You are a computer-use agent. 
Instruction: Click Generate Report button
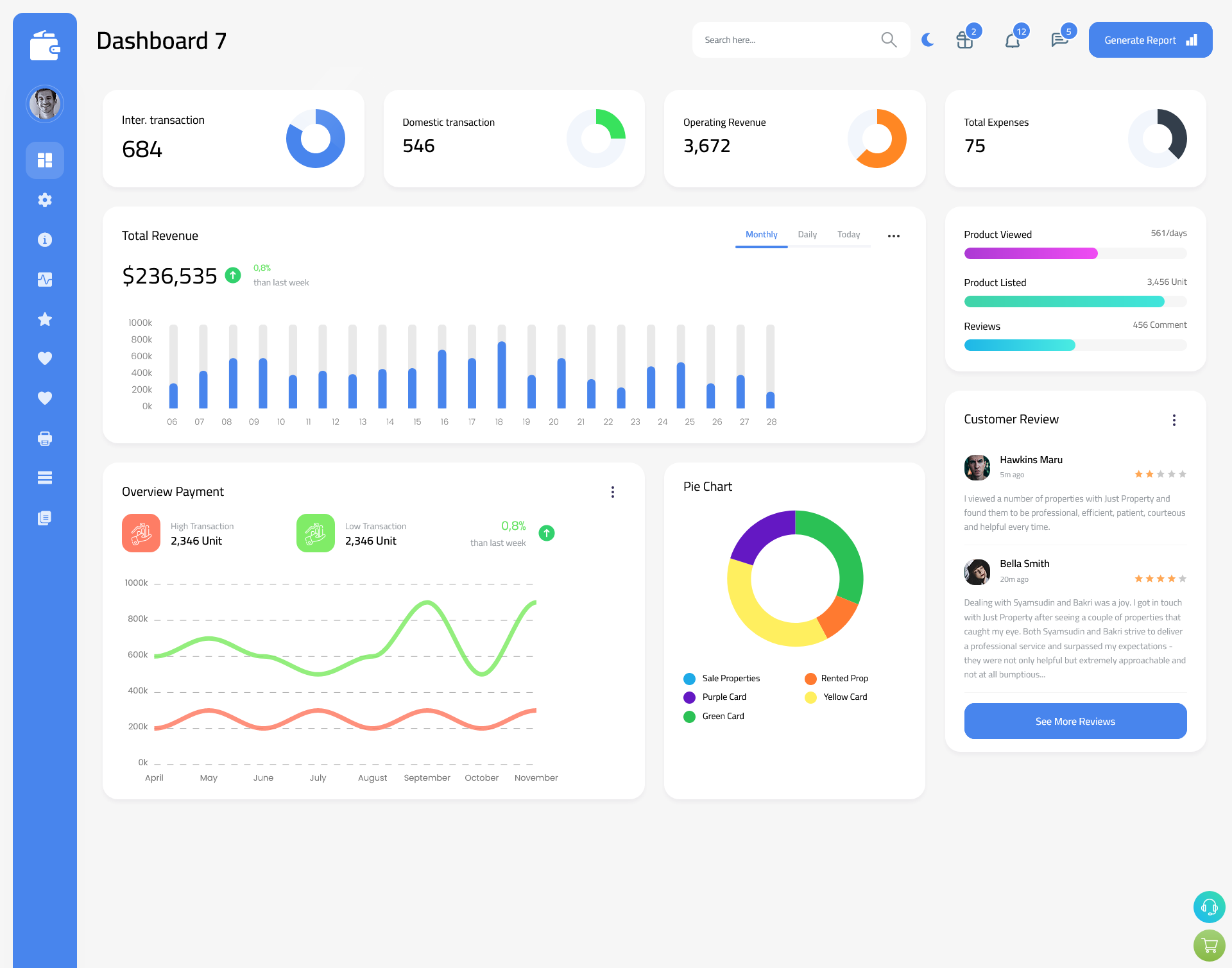pyautogui.click(x=1150, y=39)
